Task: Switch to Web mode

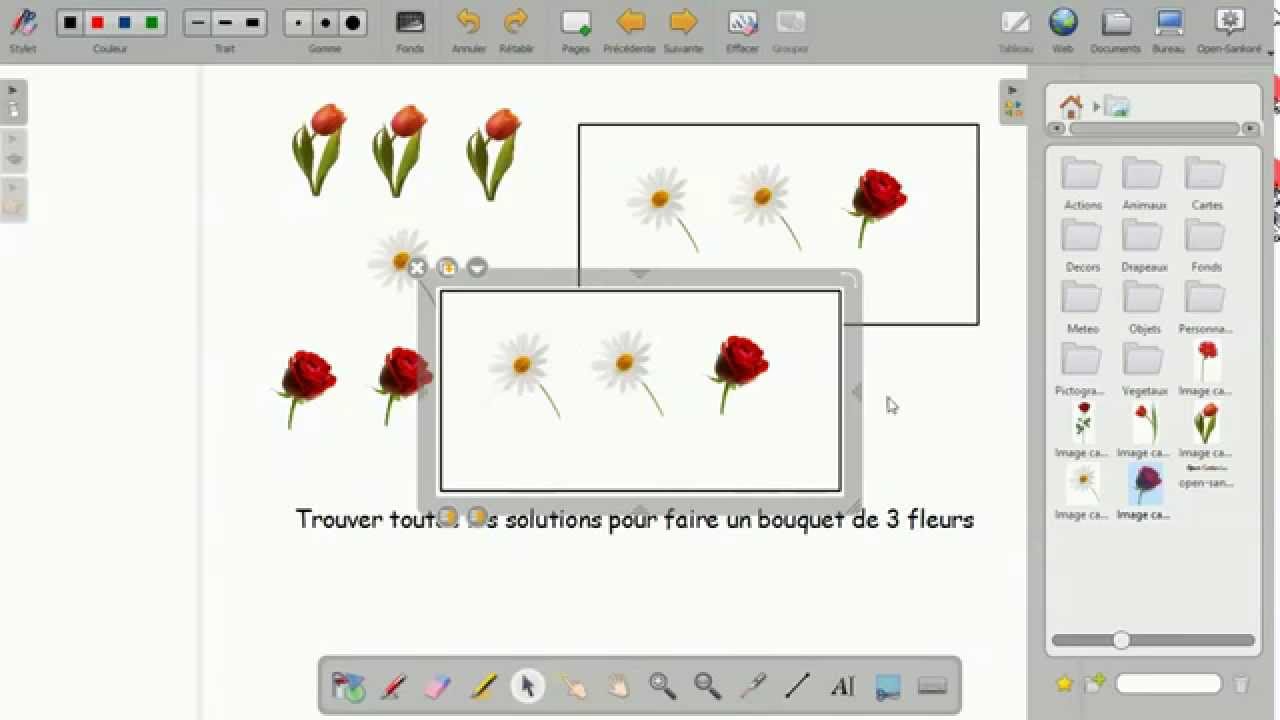Action: [1063, 30]
